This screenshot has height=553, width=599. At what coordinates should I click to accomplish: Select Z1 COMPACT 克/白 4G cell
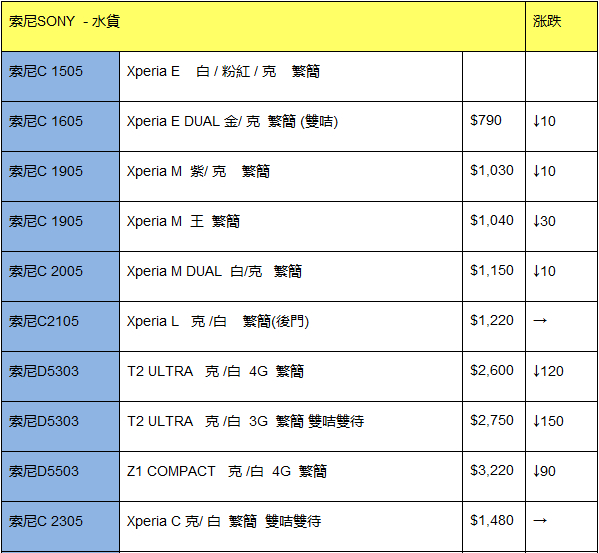(291, 477)
